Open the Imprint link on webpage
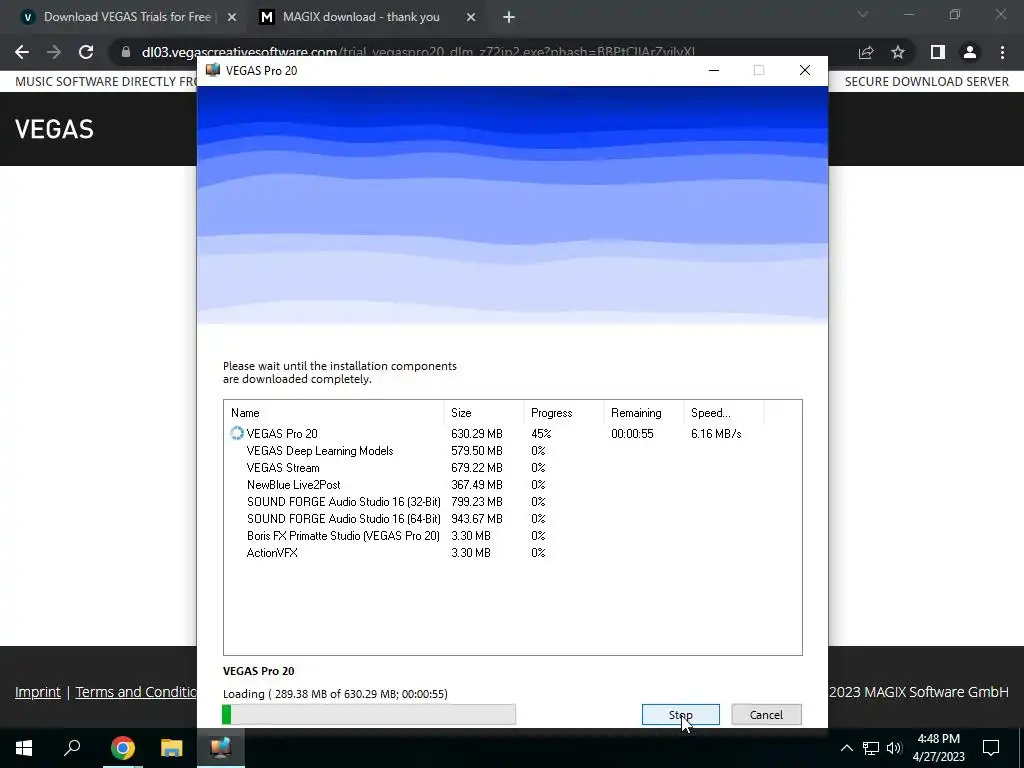The image size is (1024, 768). (37, 692)
